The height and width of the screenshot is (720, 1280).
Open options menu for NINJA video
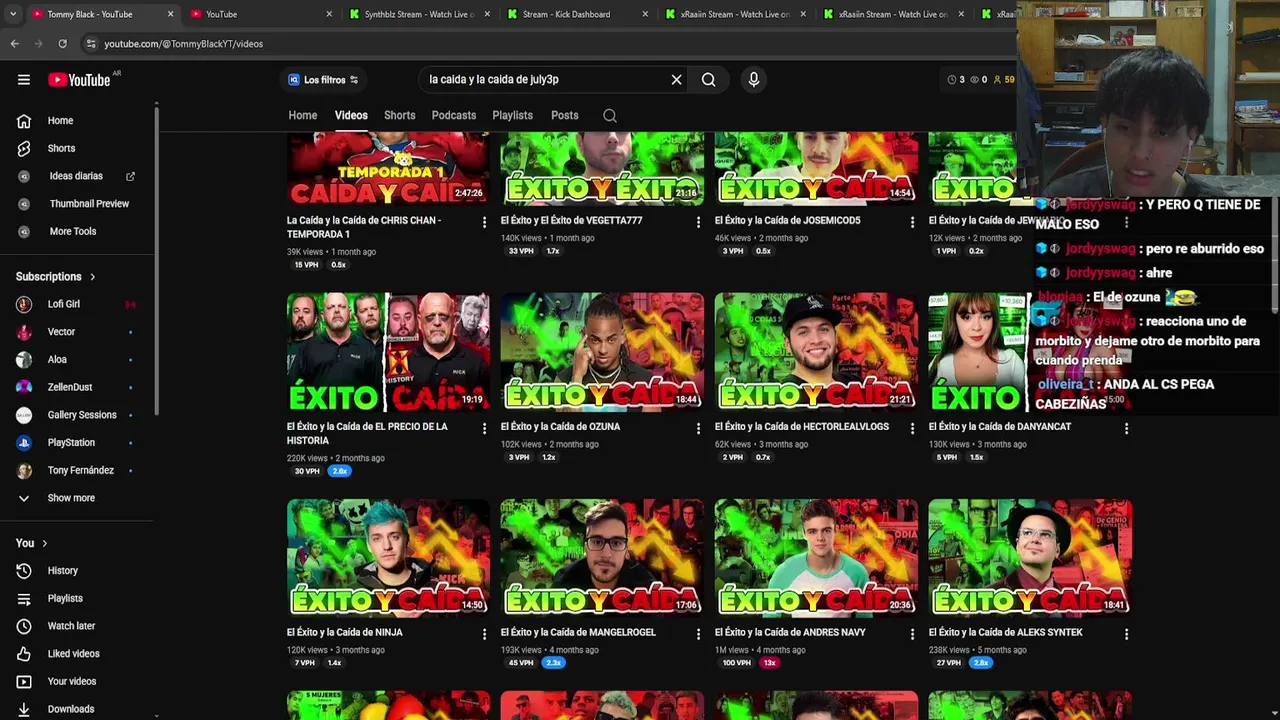coord(484,634)
